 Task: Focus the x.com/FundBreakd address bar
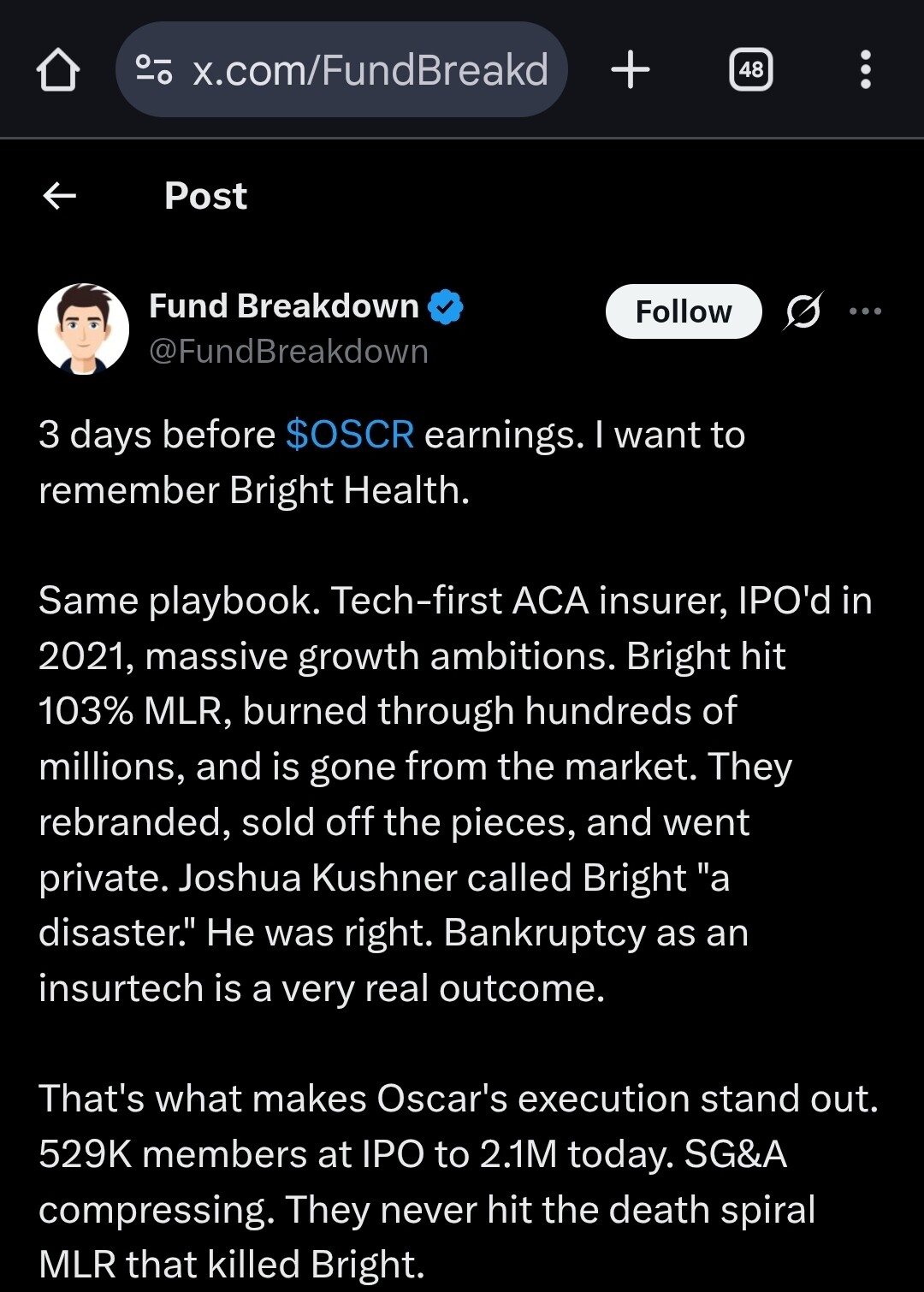368,69
